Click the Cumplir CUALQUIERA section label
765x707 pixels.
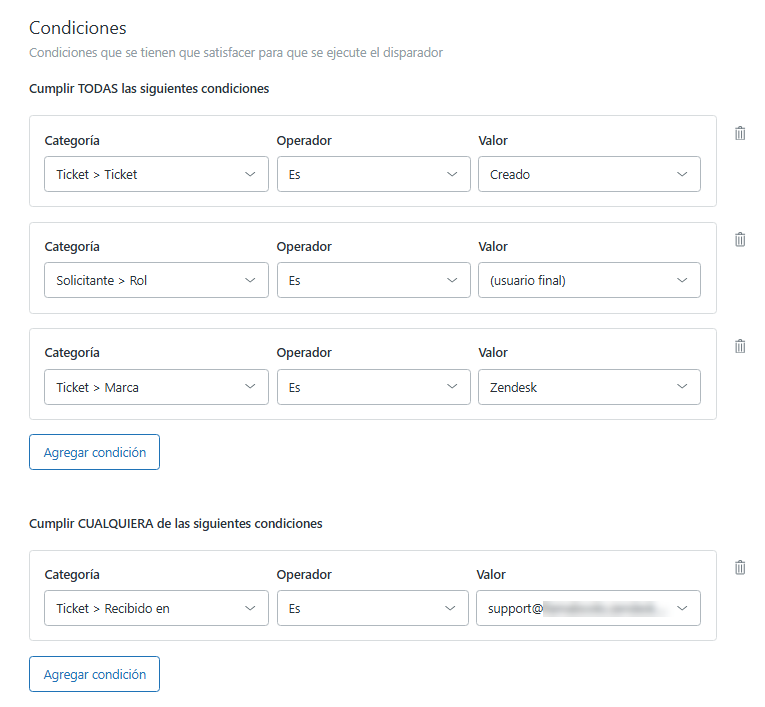click(x=175, y=523)
